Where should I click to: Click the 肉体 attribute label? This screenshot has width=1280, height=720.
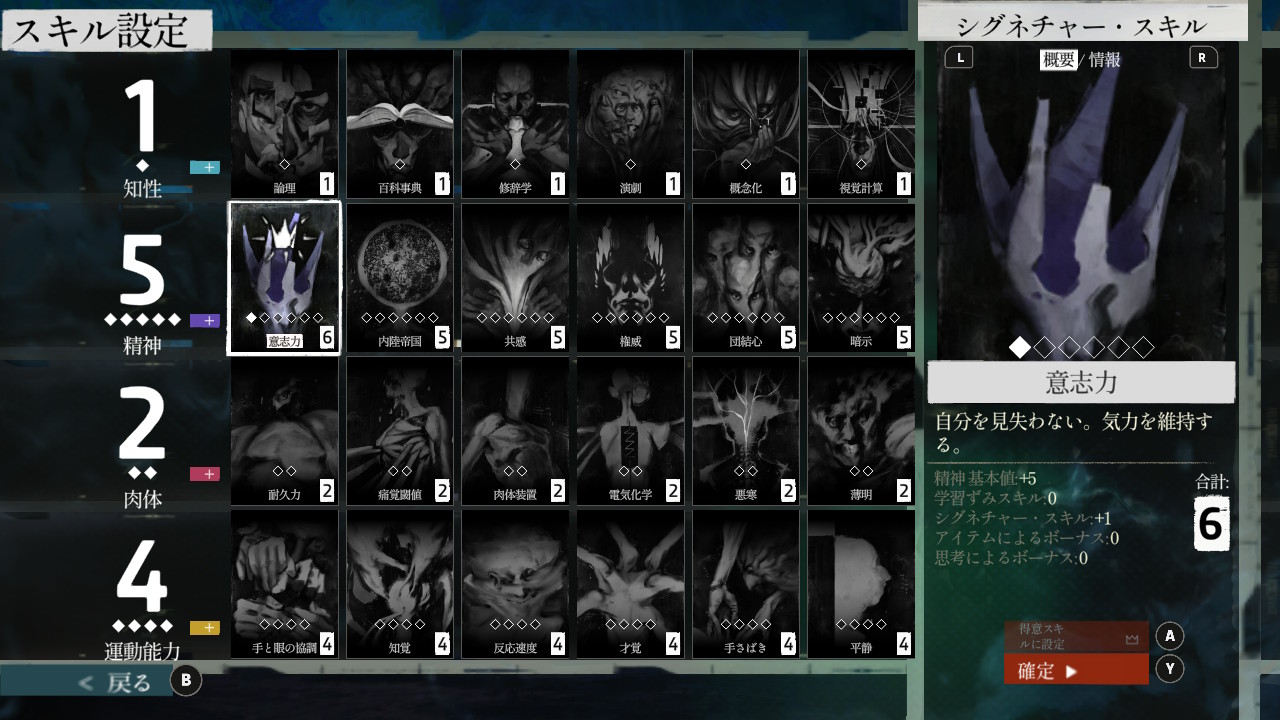click(x=142, y=498)
